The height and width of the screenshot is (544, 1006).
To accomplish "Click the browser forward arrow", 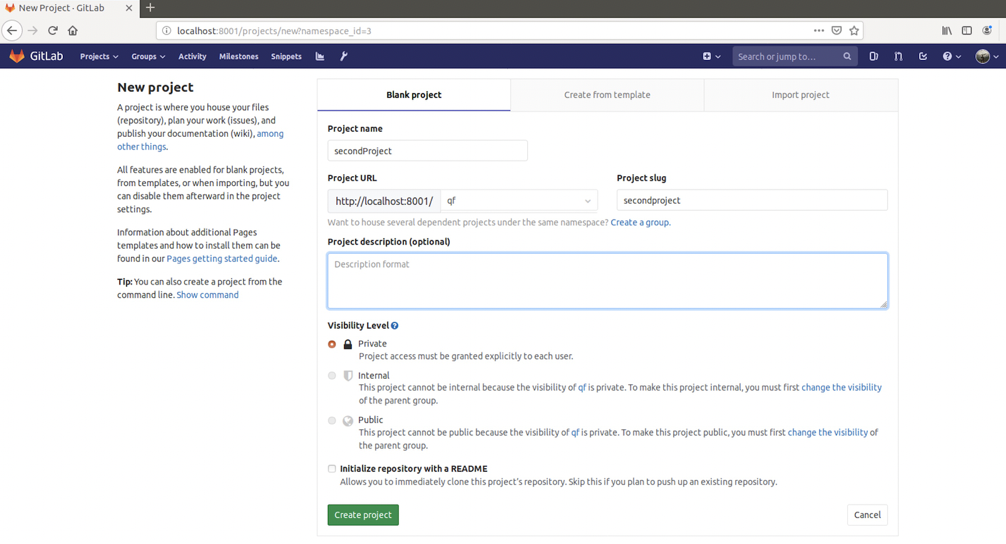I will point(33,30).
